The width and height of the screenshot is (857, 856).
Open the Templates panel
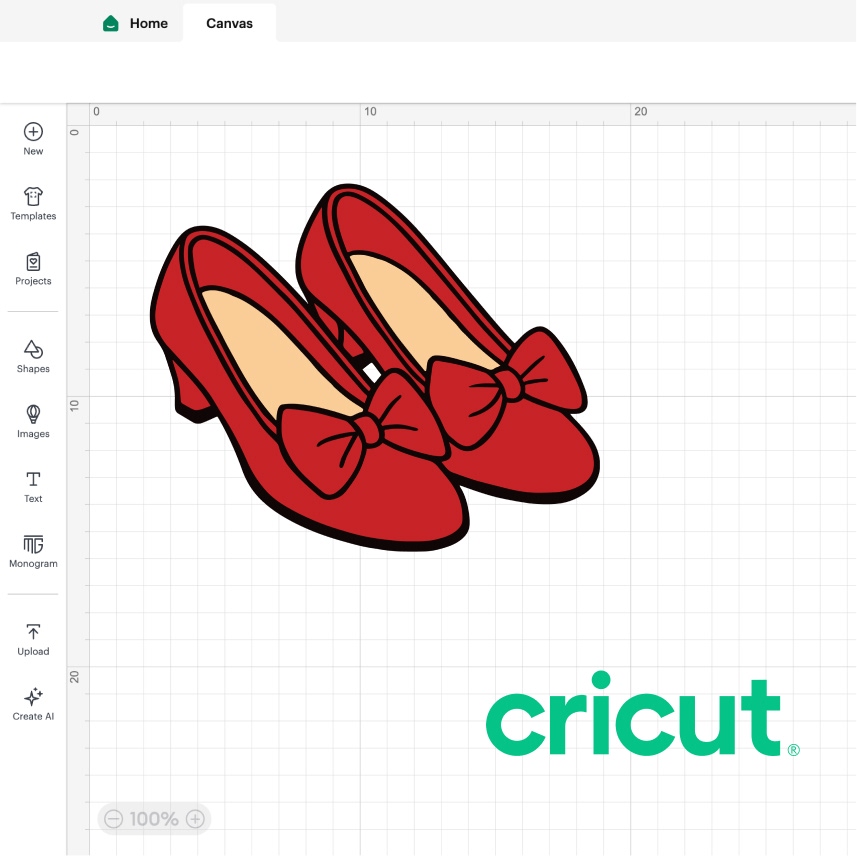point(33,197)
